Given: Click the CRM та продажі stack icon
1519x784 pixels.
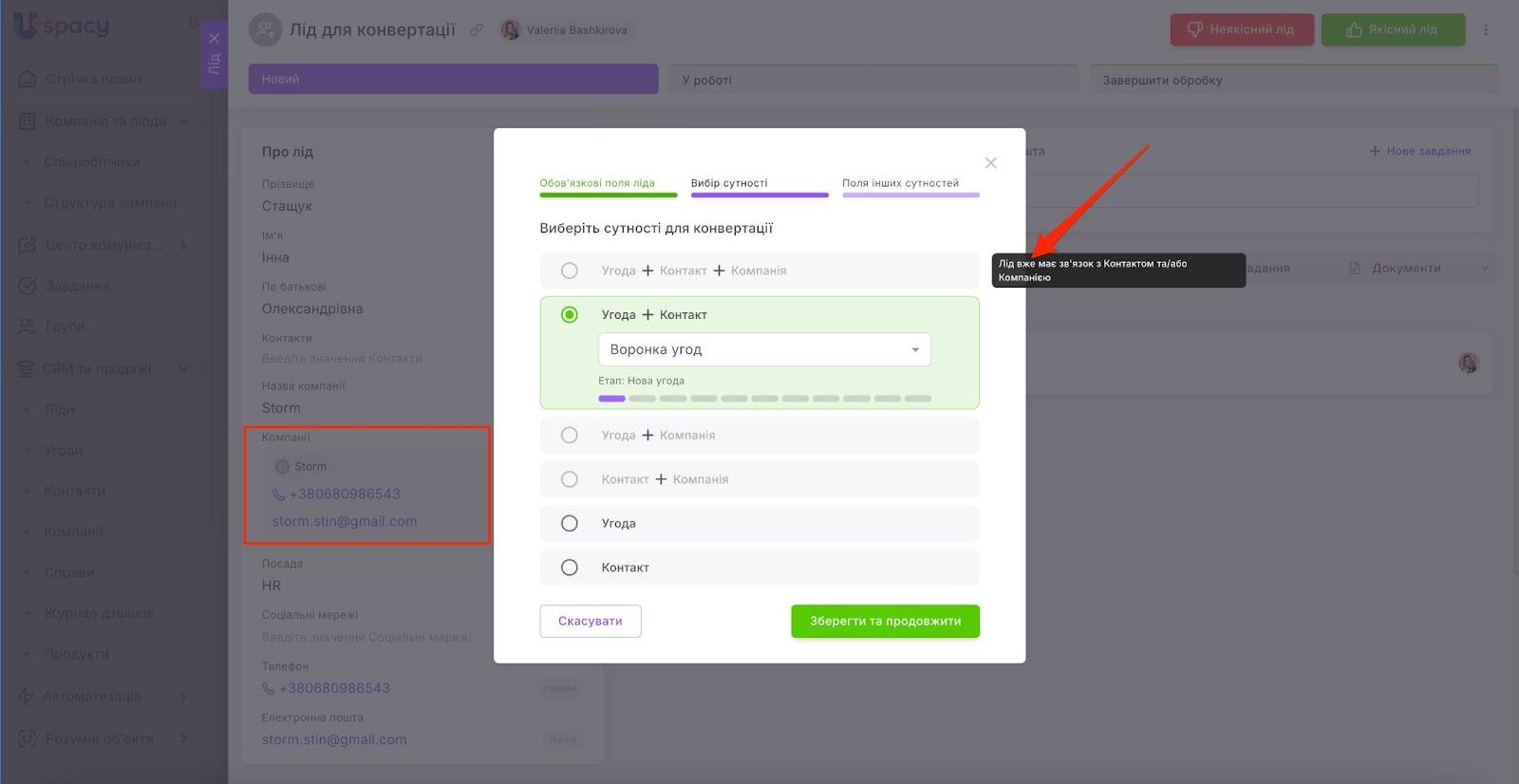Looking at the screenshot, I should pos(26,369).
